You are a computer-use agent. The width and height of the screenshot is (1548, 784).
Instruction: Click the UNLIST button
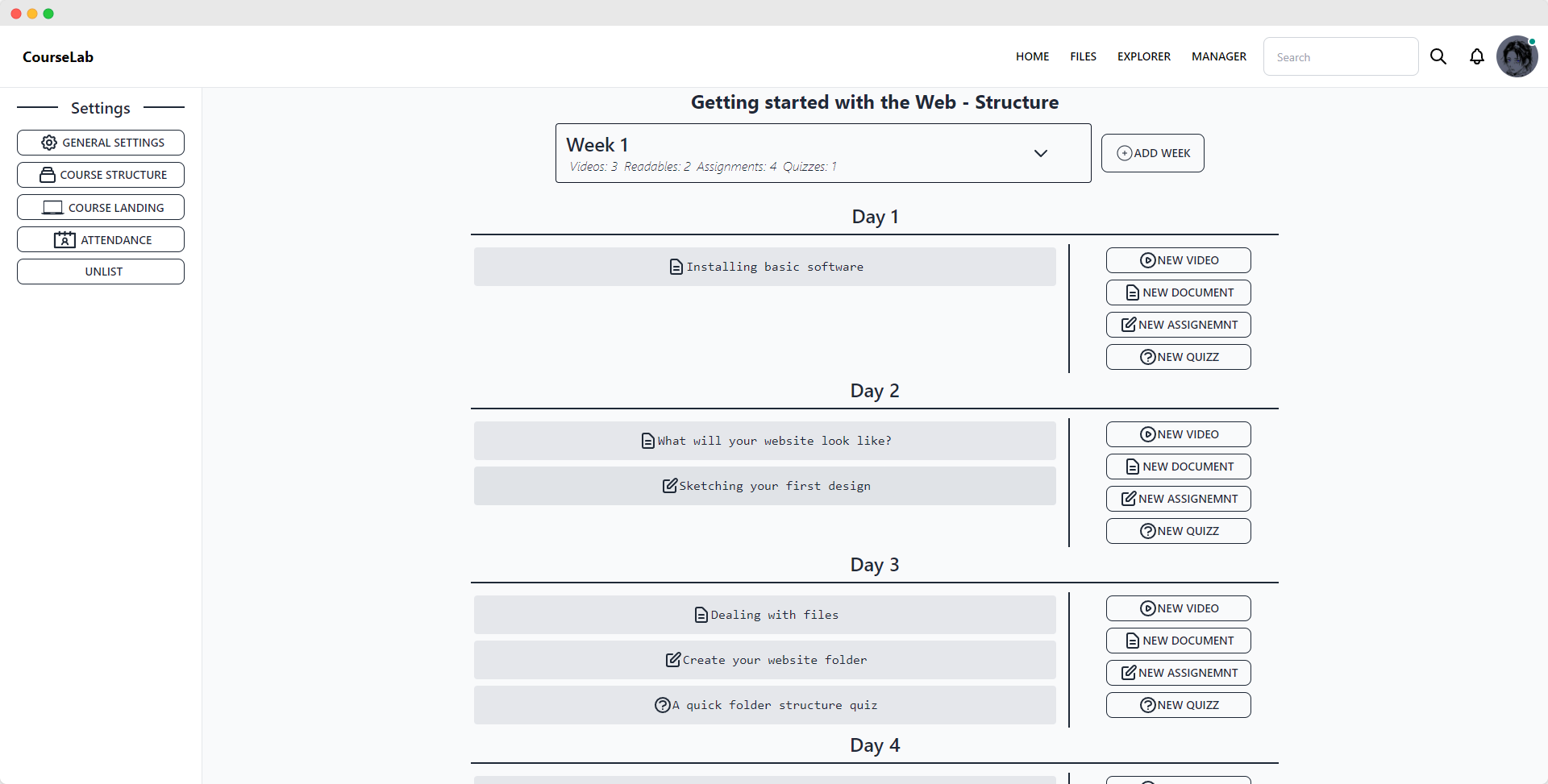101,272
